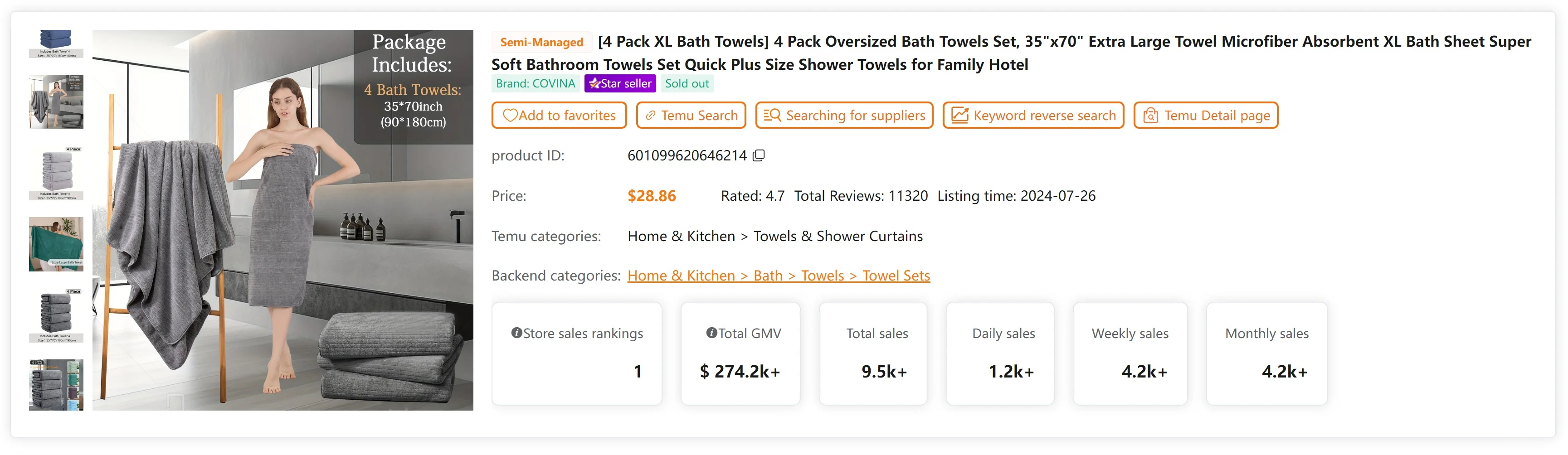1568x455 pixels.
Task: Select the green towel thumbnail
Action: (56, 244)
